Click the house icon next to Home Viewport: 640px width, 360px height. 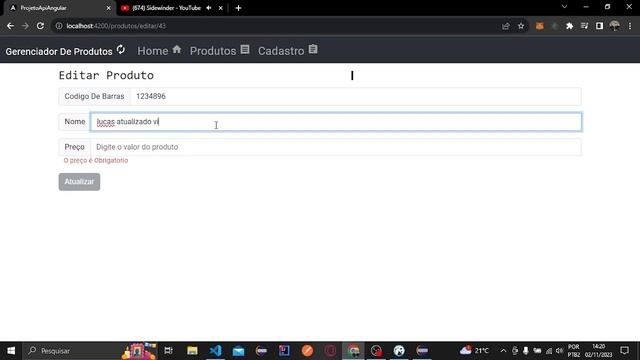click(x=177, y=50)
